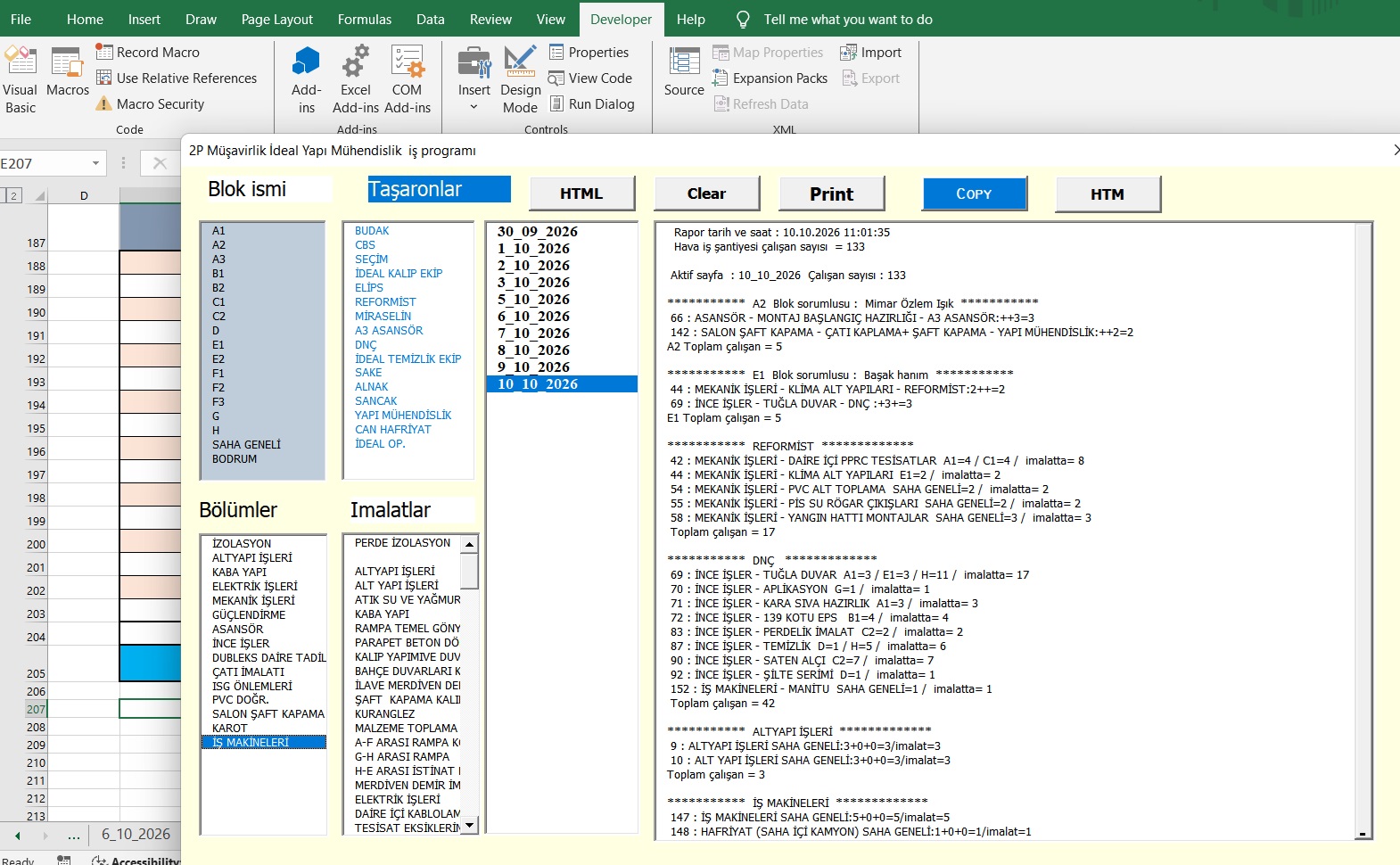
Task: Click the Clear button in the form
Action: pyautogui.click(x=707, y=194)
